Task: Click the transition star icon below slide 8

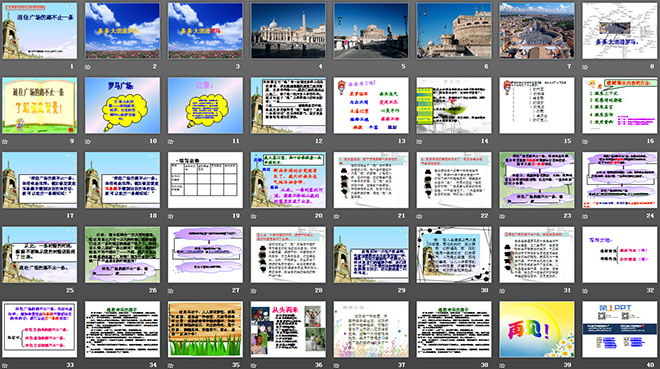Action: (x=585, y=67)
